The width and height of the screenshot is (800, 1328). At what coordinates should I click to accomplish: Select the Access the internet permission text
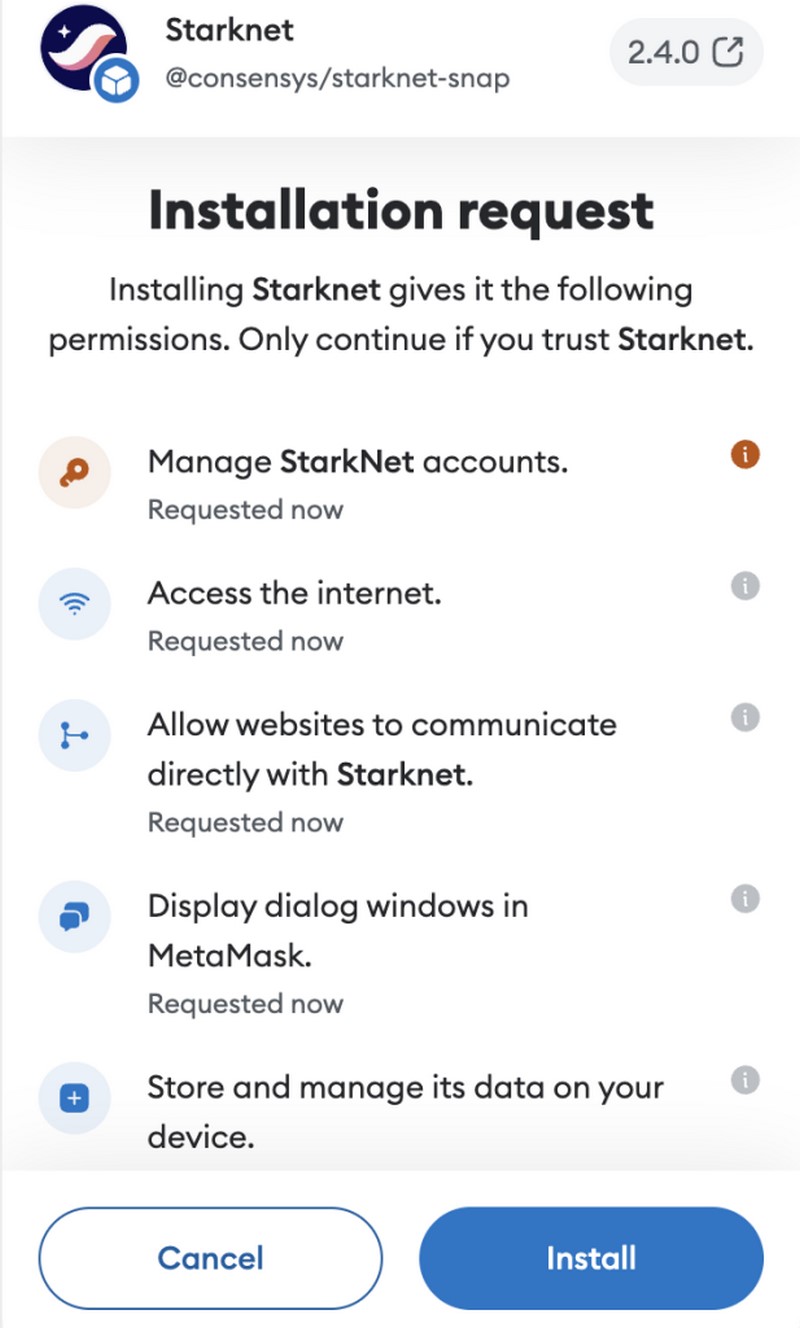click(294, 593)
